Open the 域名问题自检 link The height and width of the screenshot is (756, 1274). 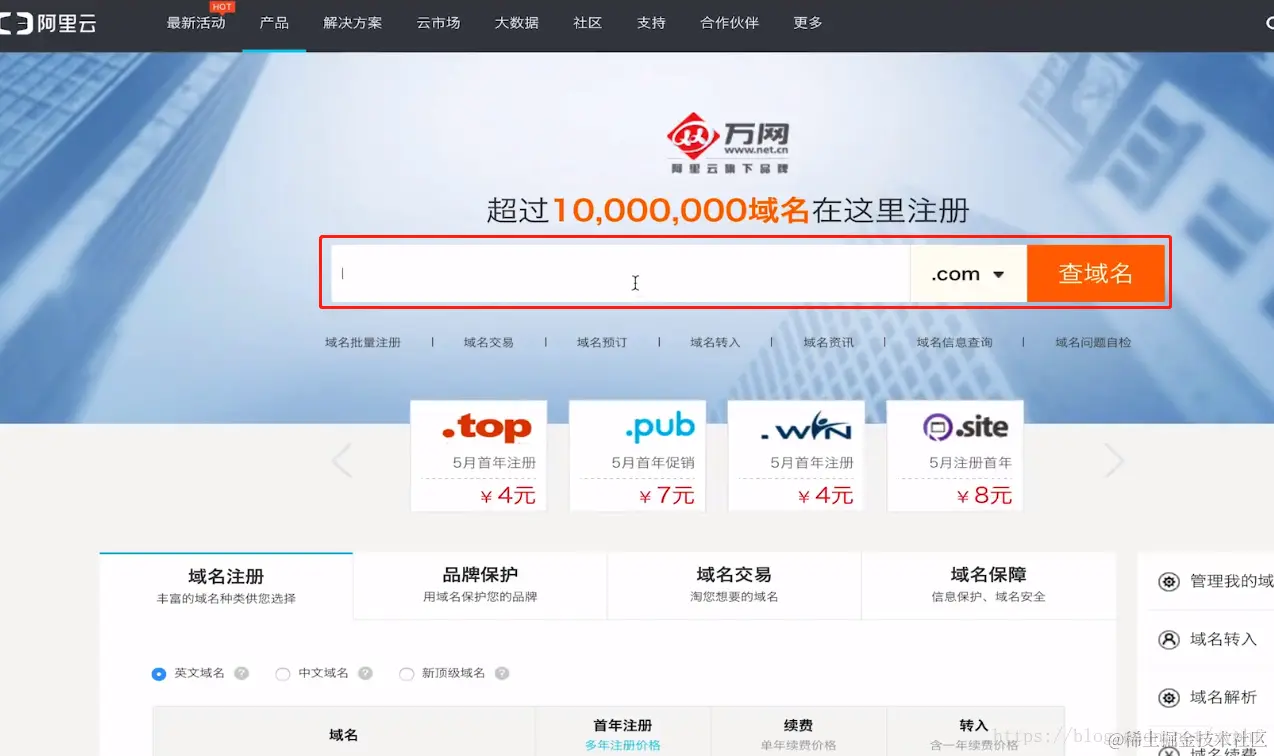[x=1093, y=342]
